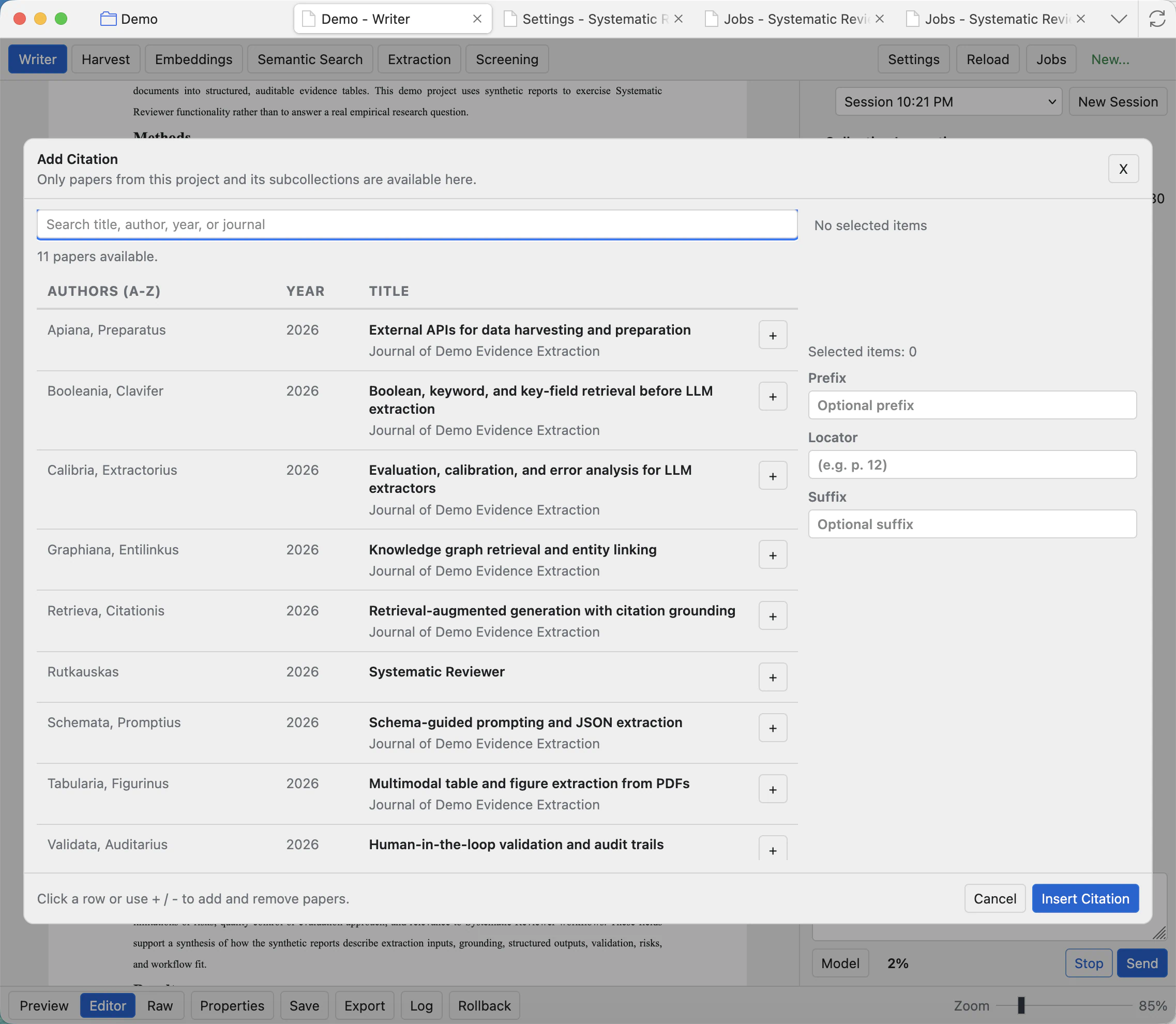The width and height of the screenshot is (1176, 1024).
Task: Click the Reload toolbar button
Action: [987, 59]
